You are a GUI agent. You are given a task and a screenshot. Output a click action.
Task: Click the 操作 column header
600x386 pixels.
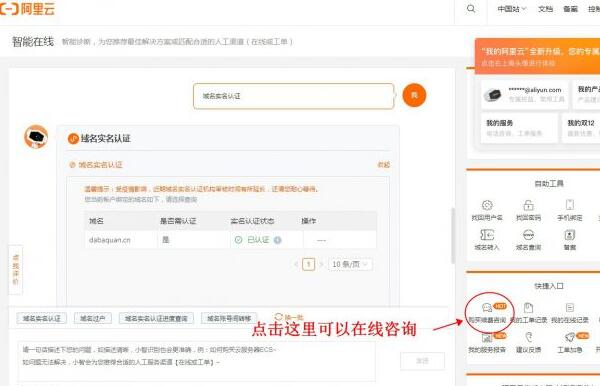pyautogui.click(x=308, y=221)
